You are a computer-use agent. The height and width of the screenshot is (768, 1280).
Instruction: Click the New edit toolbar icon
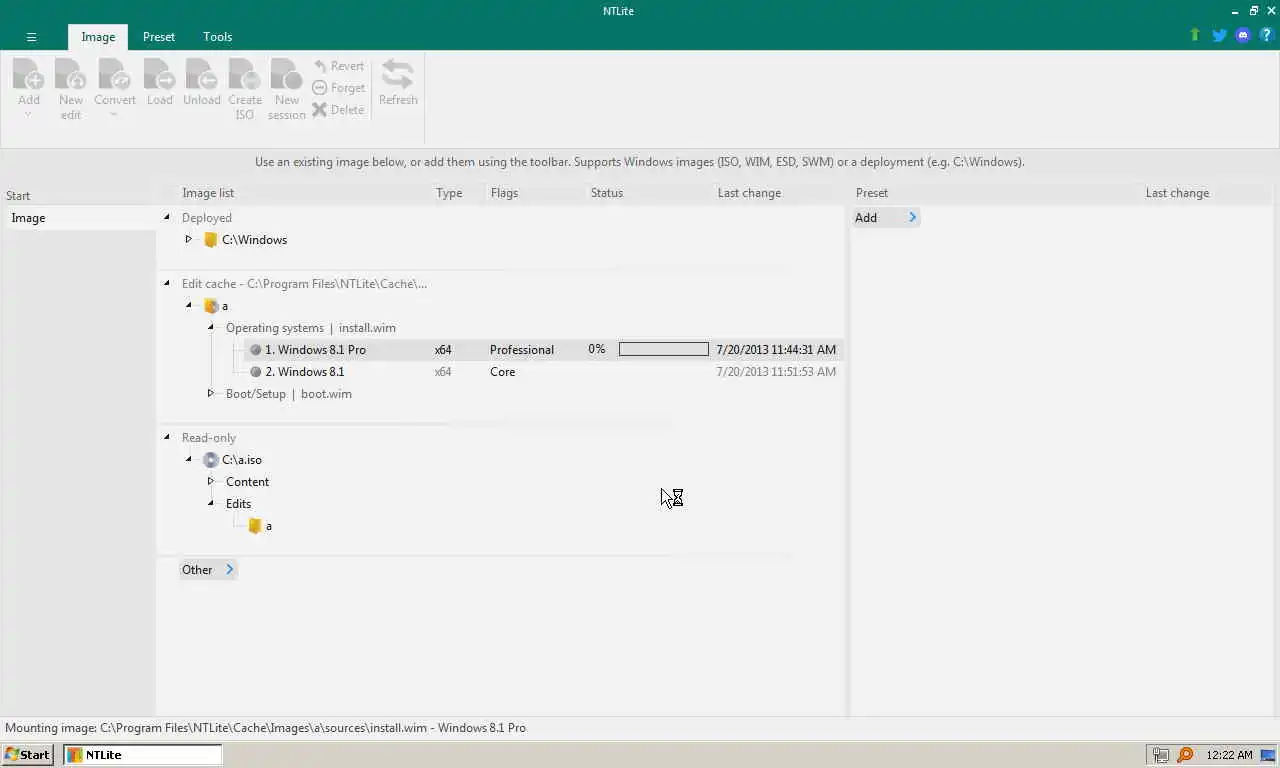[71, 75]
